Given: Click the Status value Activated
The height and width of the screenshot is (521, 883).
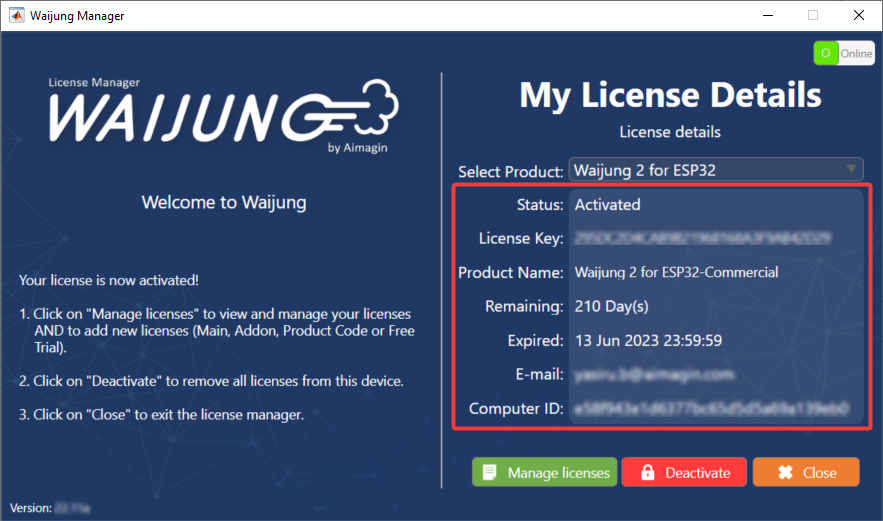Looking at the screenshot, I should (x=607, y=204).
